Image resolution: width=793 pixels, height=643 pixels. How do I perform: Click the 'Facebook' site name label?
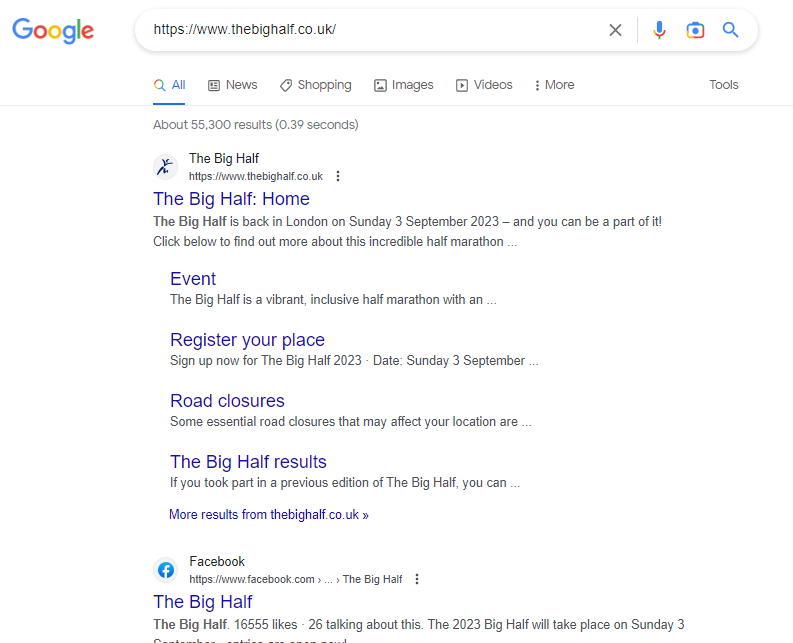217,562
